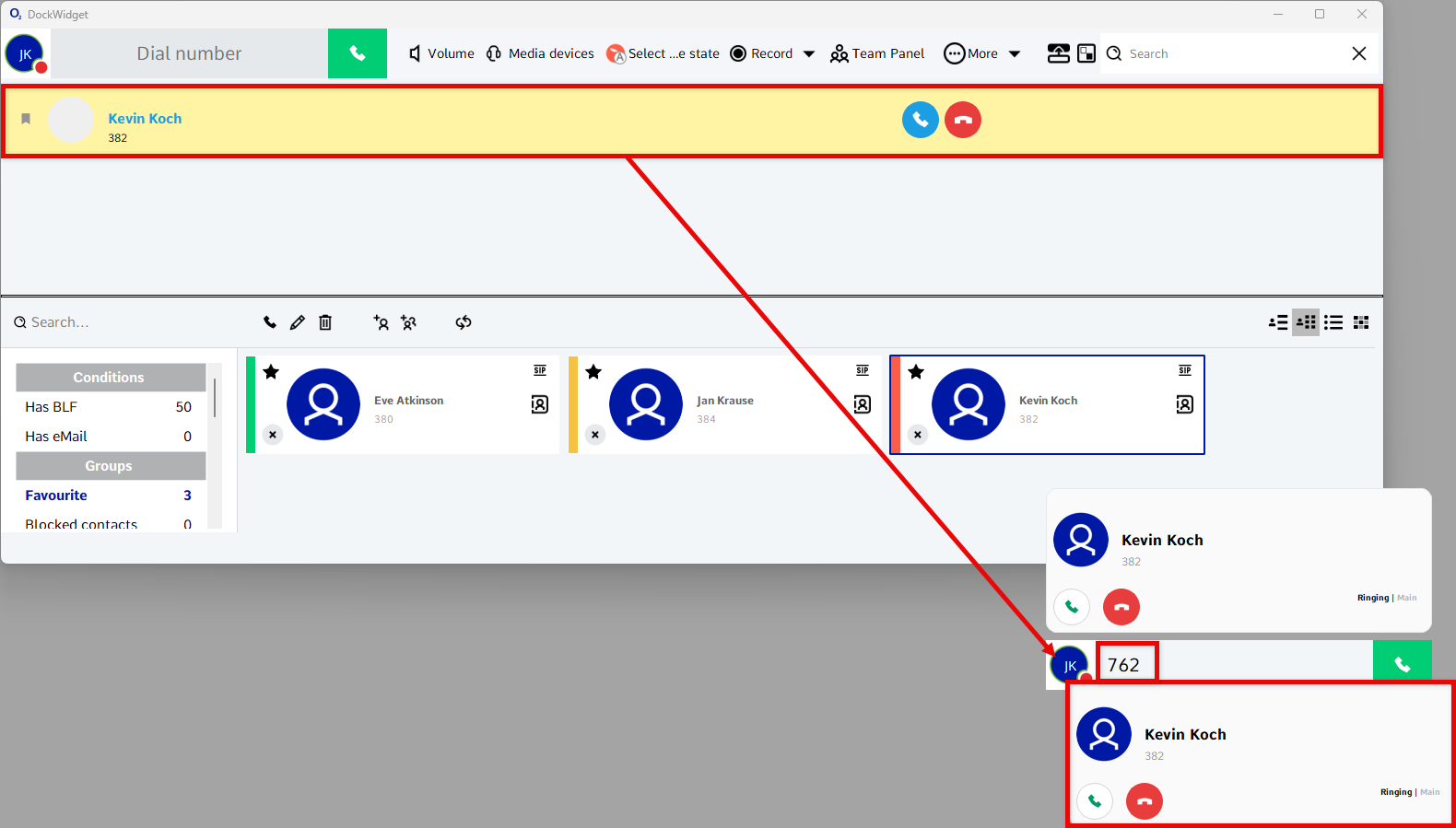
Task: Click the add contact icon
Action: click(381, 322)
